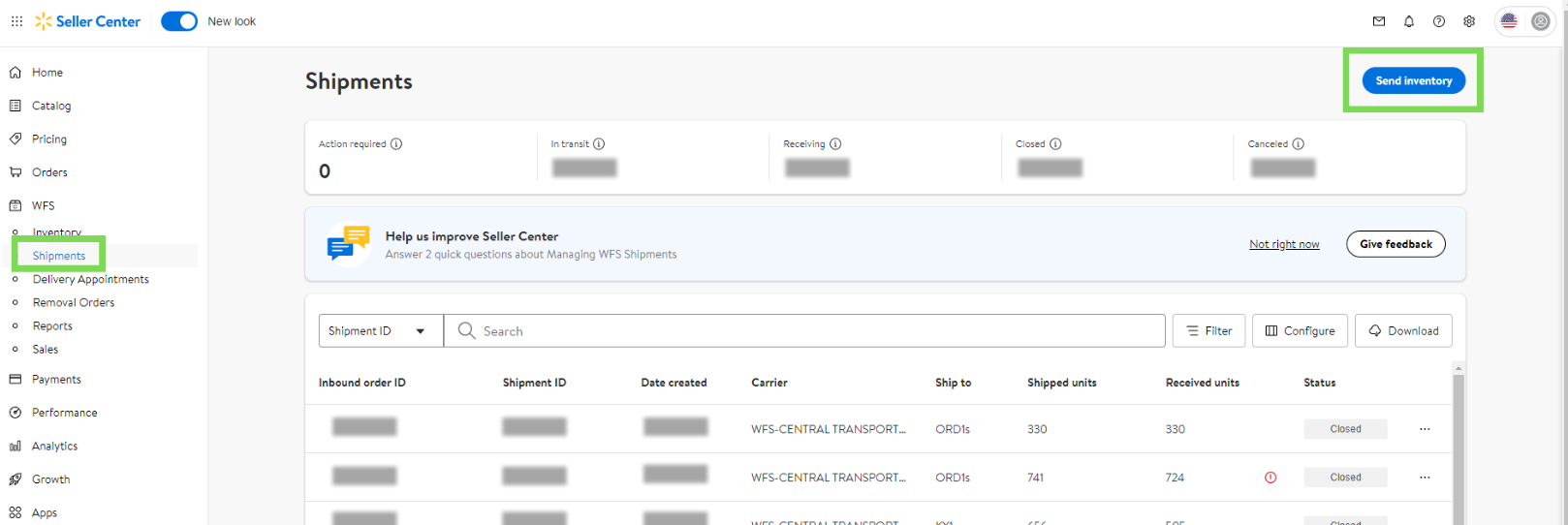Click info icon next to Receiving
The height and width of the screenshot is (525, 1568).
pyautogui.click(x=835, y=143)
